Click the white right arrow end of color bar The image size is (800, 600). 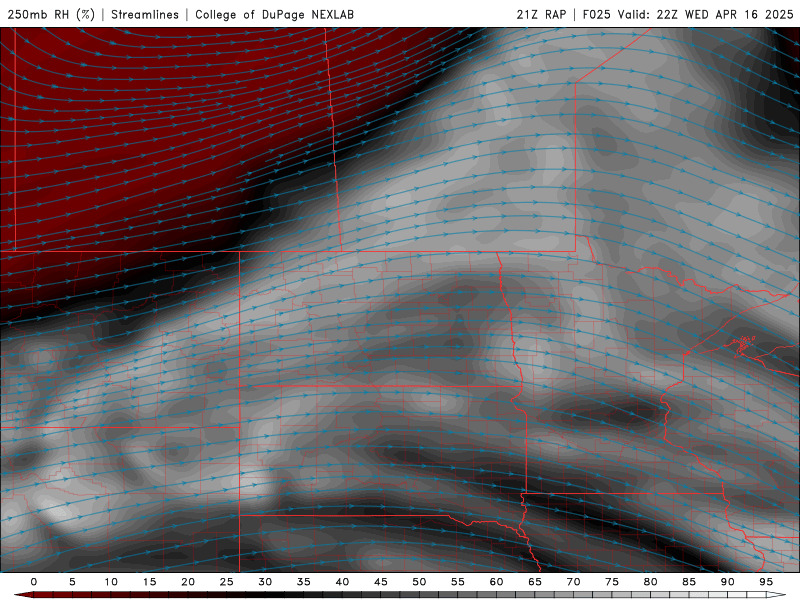777,595
